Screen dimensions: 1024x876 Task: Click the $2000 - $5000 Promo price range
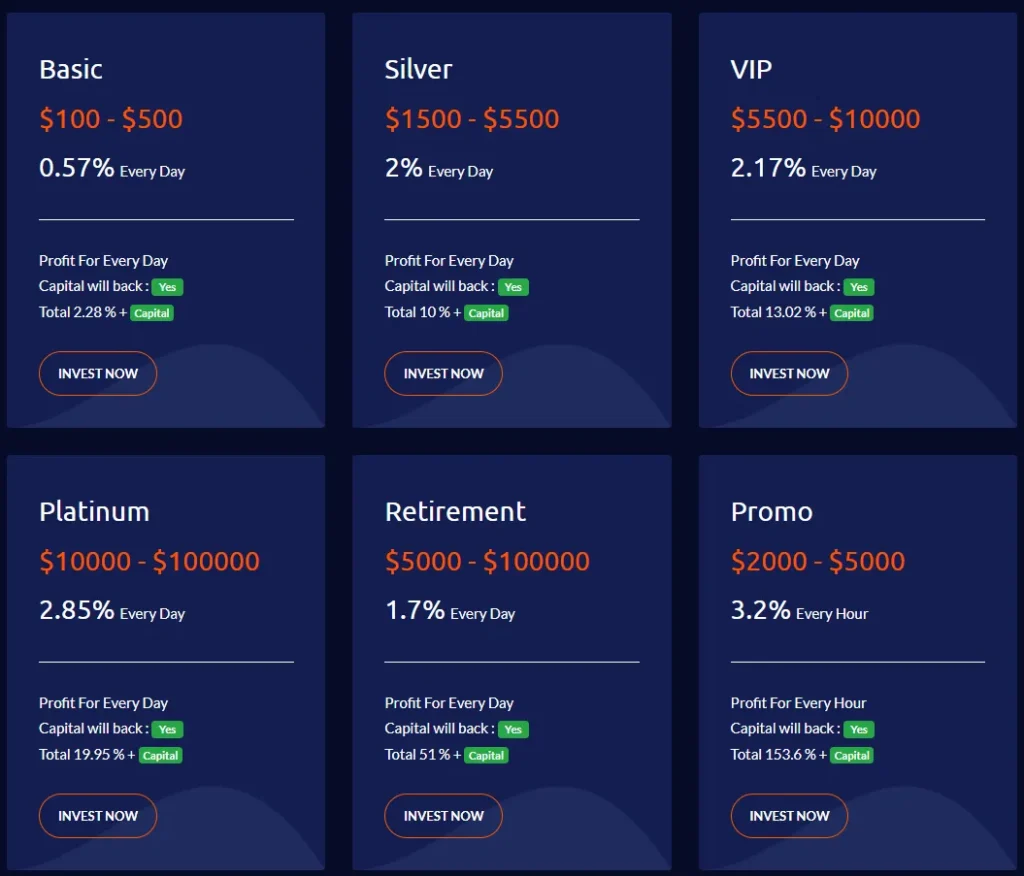817,561
